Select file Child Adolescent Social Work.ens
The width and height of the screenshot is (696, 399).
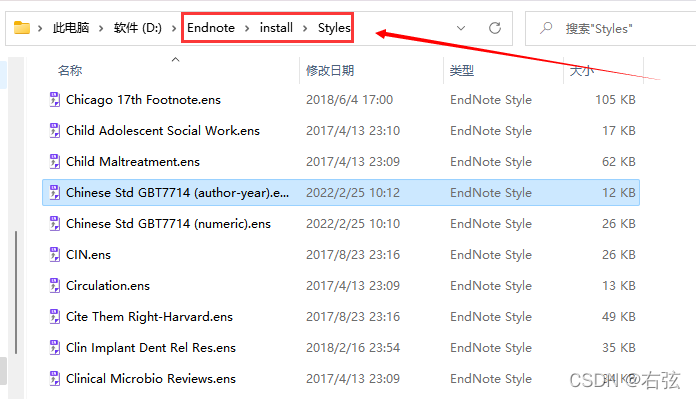pos(163,131)
